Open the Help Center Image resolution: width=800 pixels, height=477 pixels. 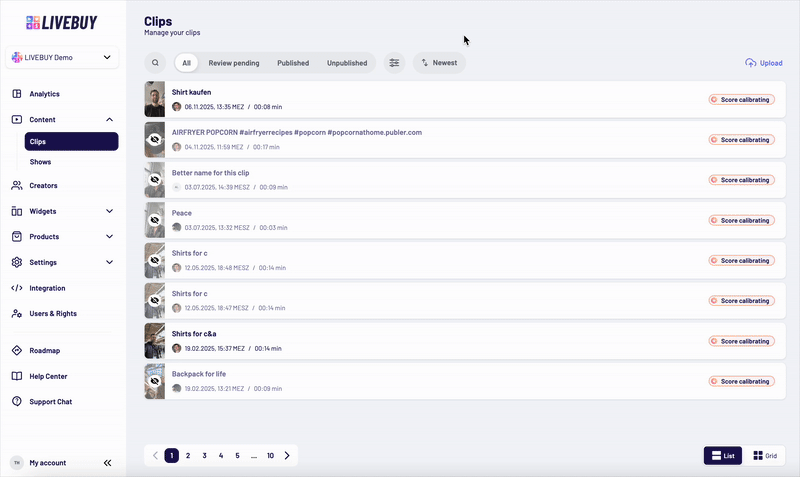48,376
